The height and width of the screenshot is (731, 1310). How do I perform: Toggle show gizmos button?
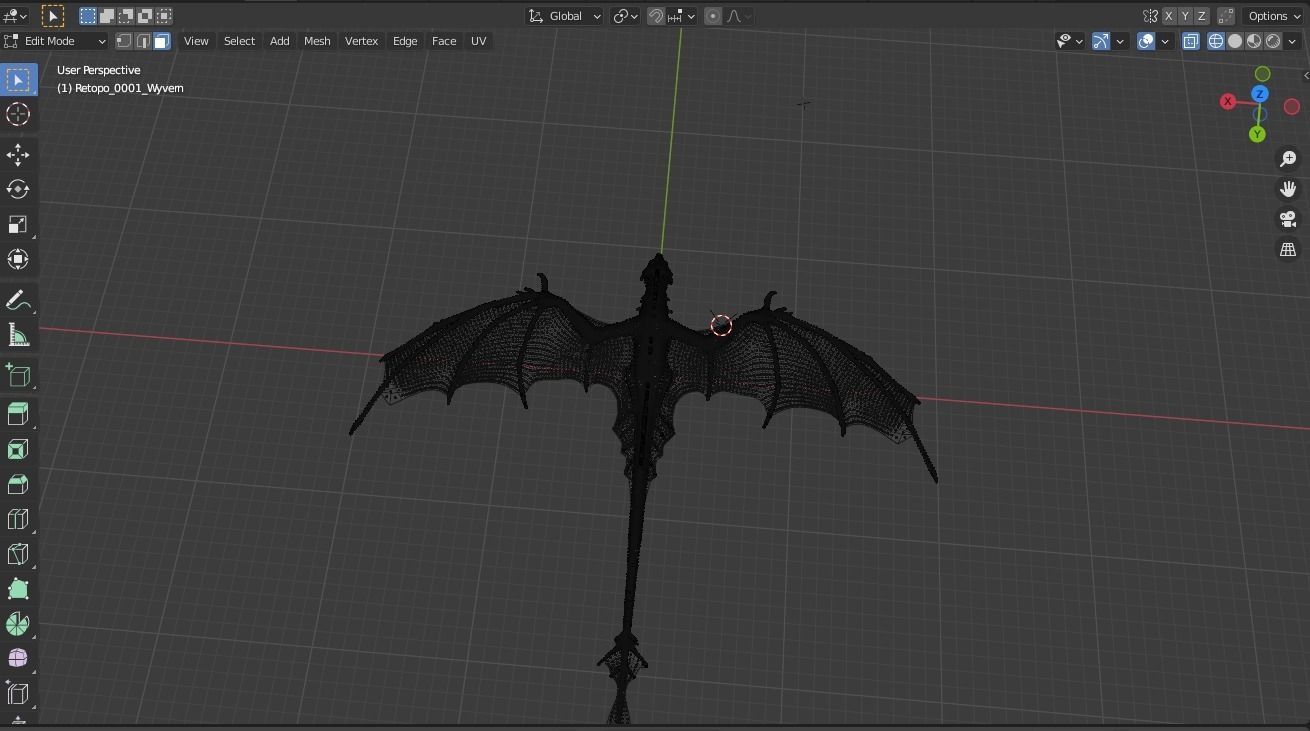[x=1101, y=41]
